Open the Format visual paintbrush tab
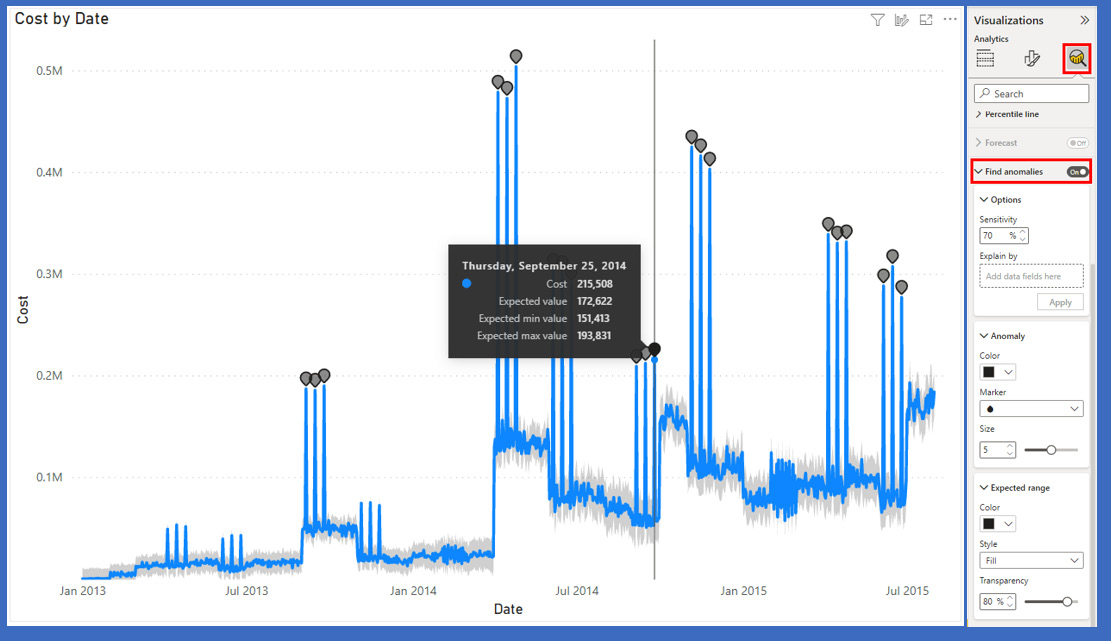Viewport: 1111px width, 641px height. pyautogui.click(x=1032, y=59)
